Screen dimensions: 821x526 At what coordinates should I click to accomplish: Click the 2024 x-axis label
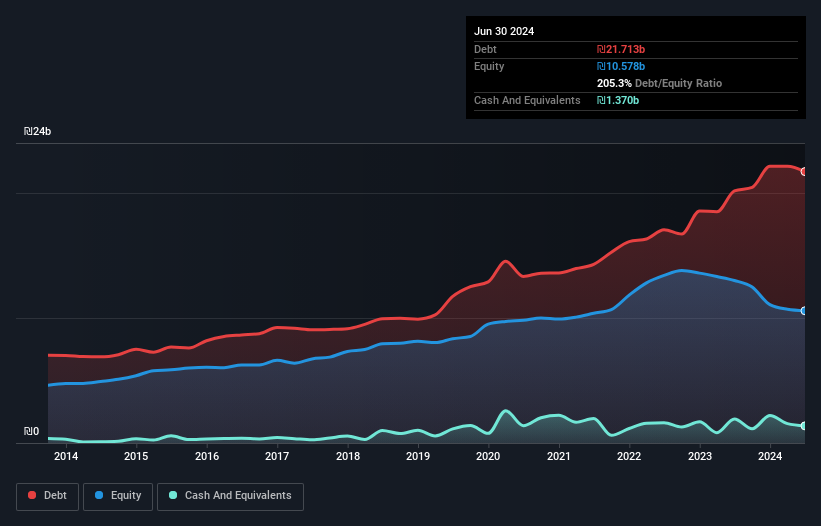point(770,456)
